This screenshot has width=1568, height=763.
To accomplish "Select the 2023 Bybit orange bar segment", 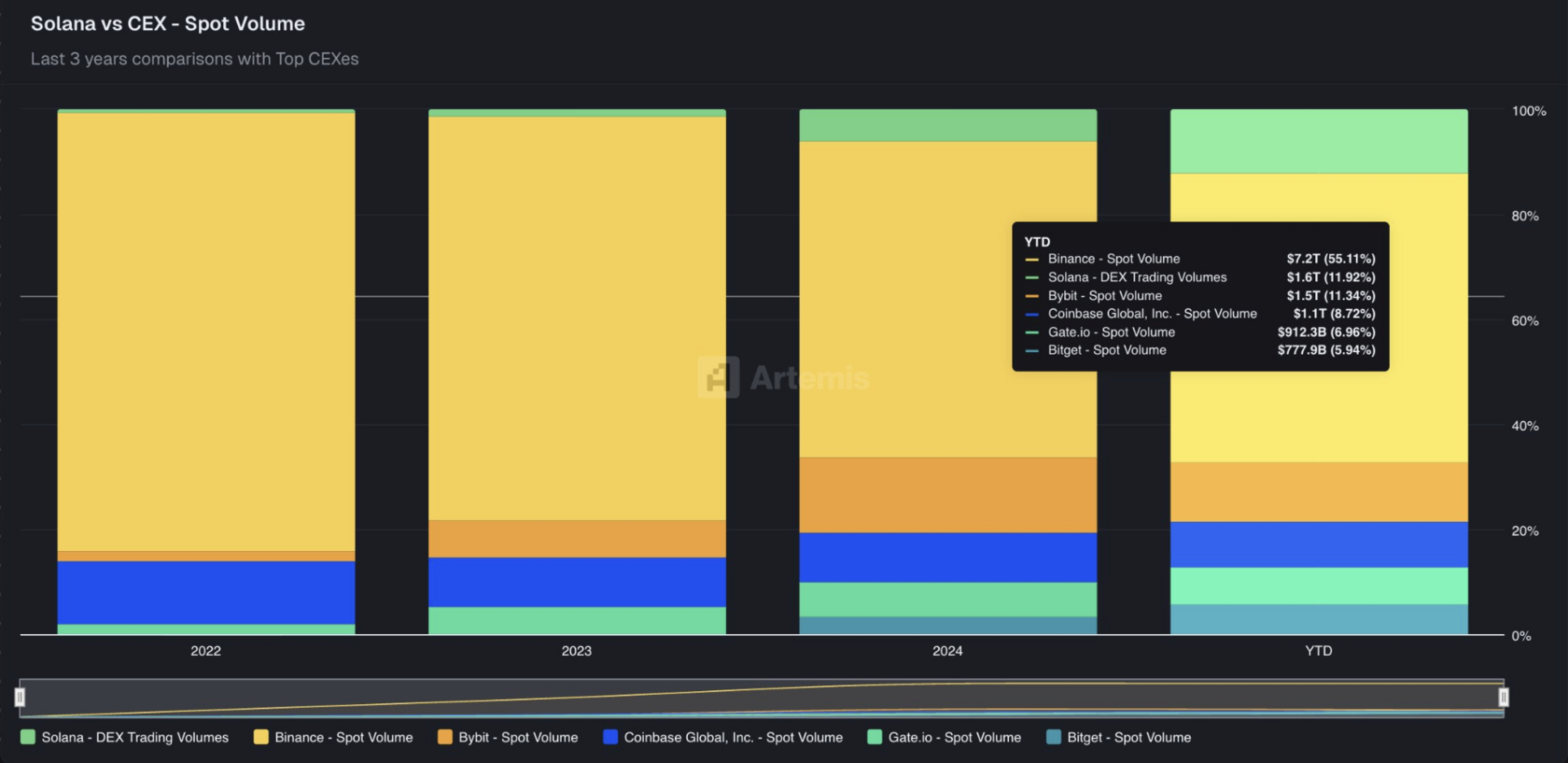I will click(x=577, y=539).
